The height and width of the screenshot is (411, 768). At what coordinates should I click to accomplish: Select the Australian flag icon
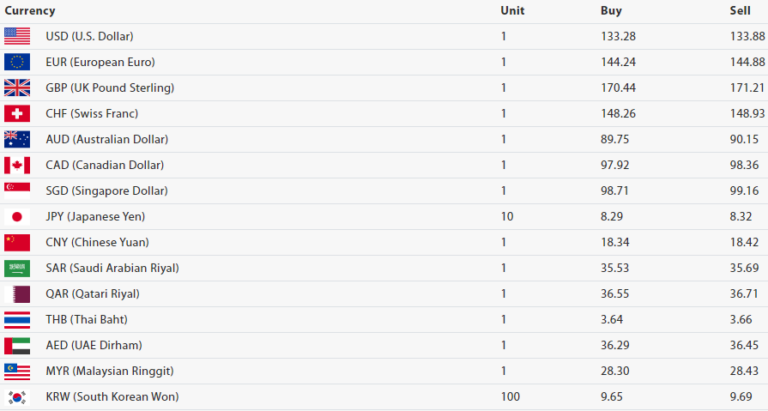pos(17,139)
